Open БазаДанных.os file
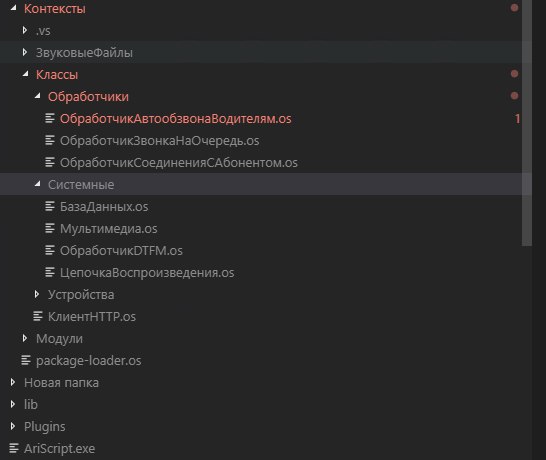The width and height of the screenshot is (546, 460). click(x=104, y=207)
